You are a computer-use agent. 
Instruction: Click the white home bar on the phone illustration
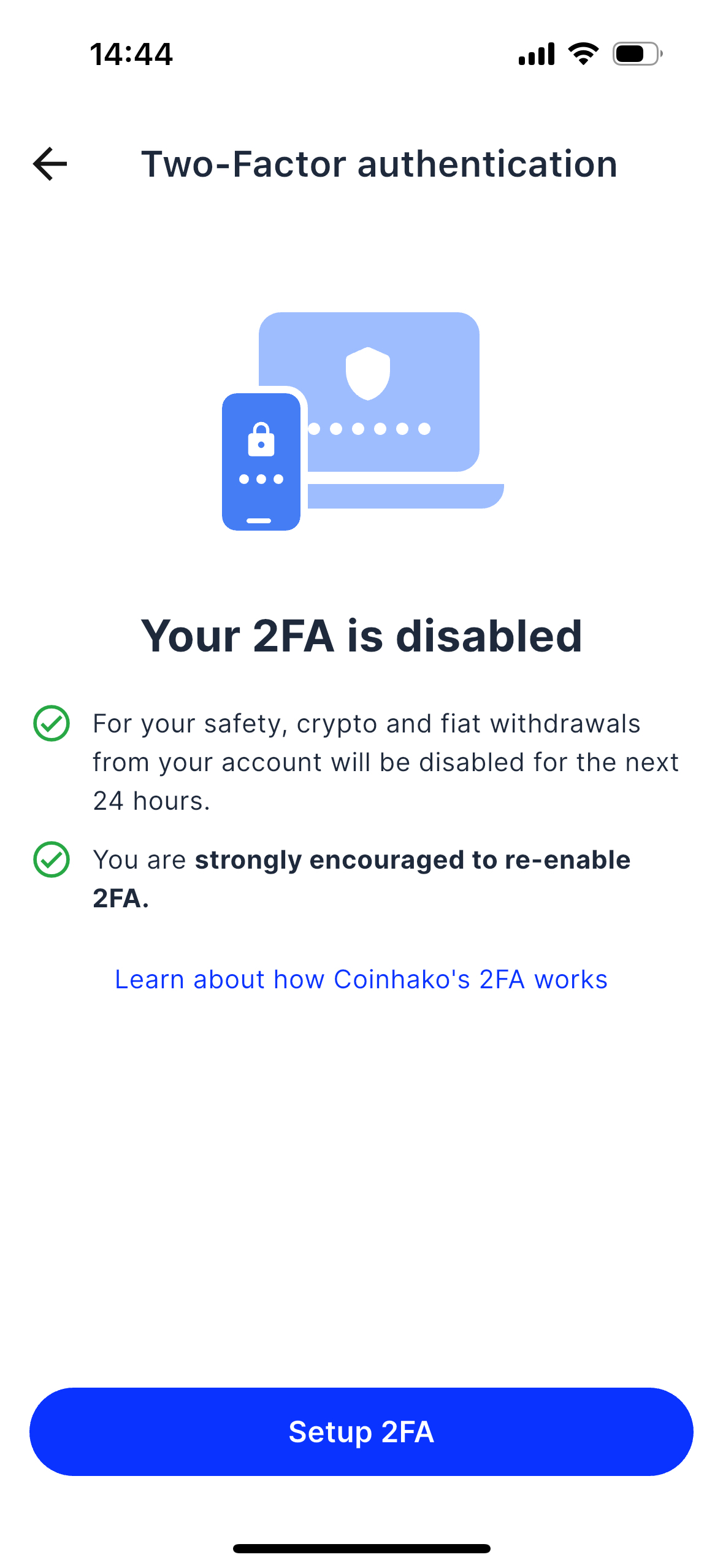coord(259,521)
